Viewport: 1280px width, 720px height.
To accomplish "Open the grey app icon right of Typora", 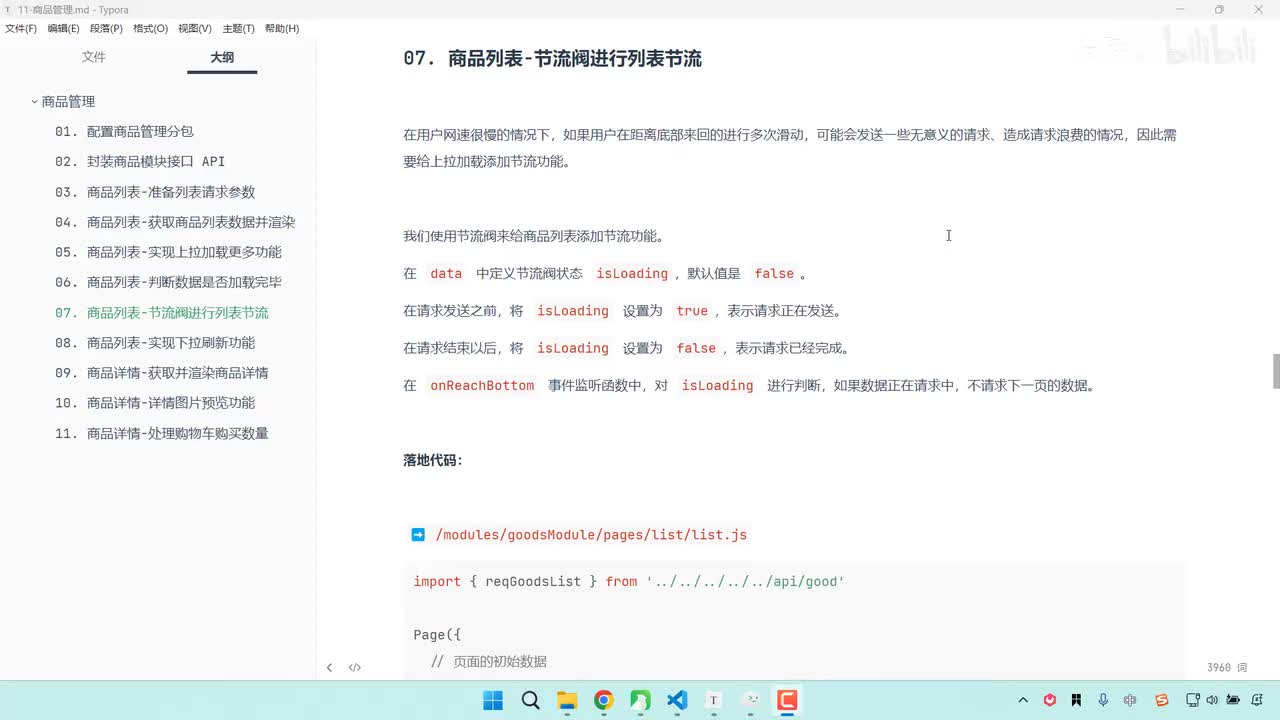I will pyautogui.click(x=751, y=700).
